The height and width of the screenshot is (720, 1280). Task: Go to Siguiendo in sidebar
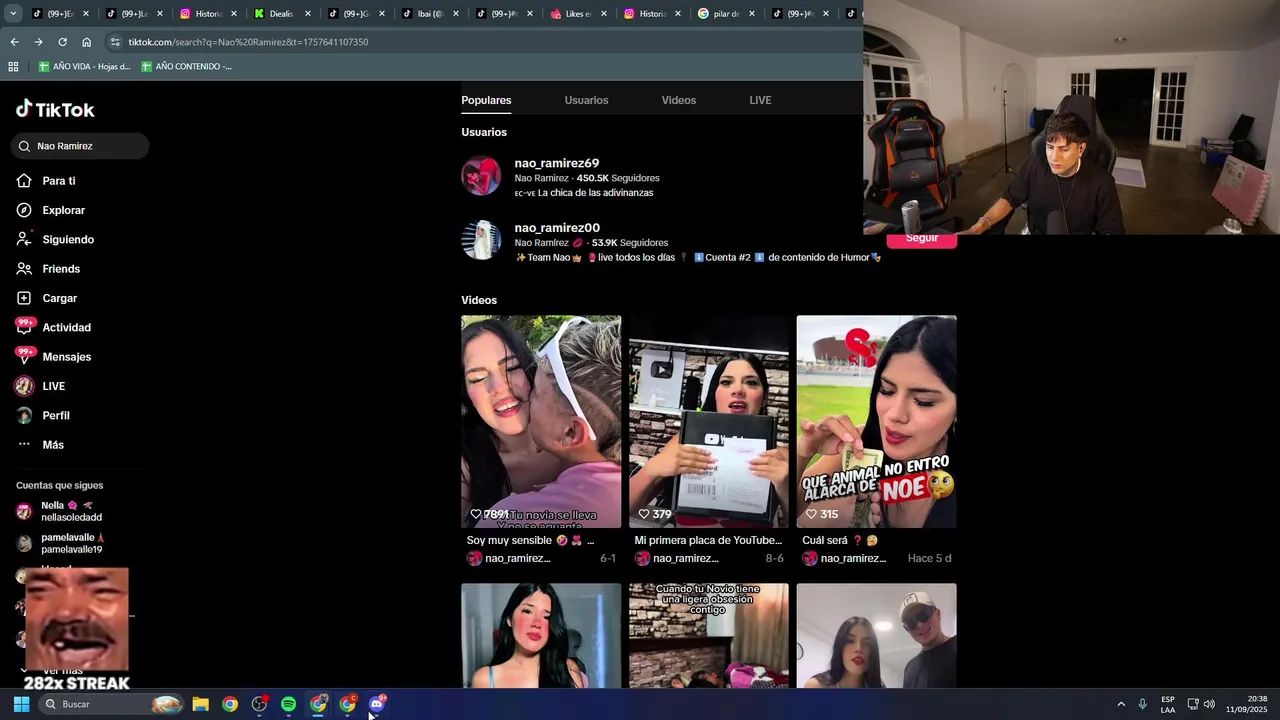[55, 239]
